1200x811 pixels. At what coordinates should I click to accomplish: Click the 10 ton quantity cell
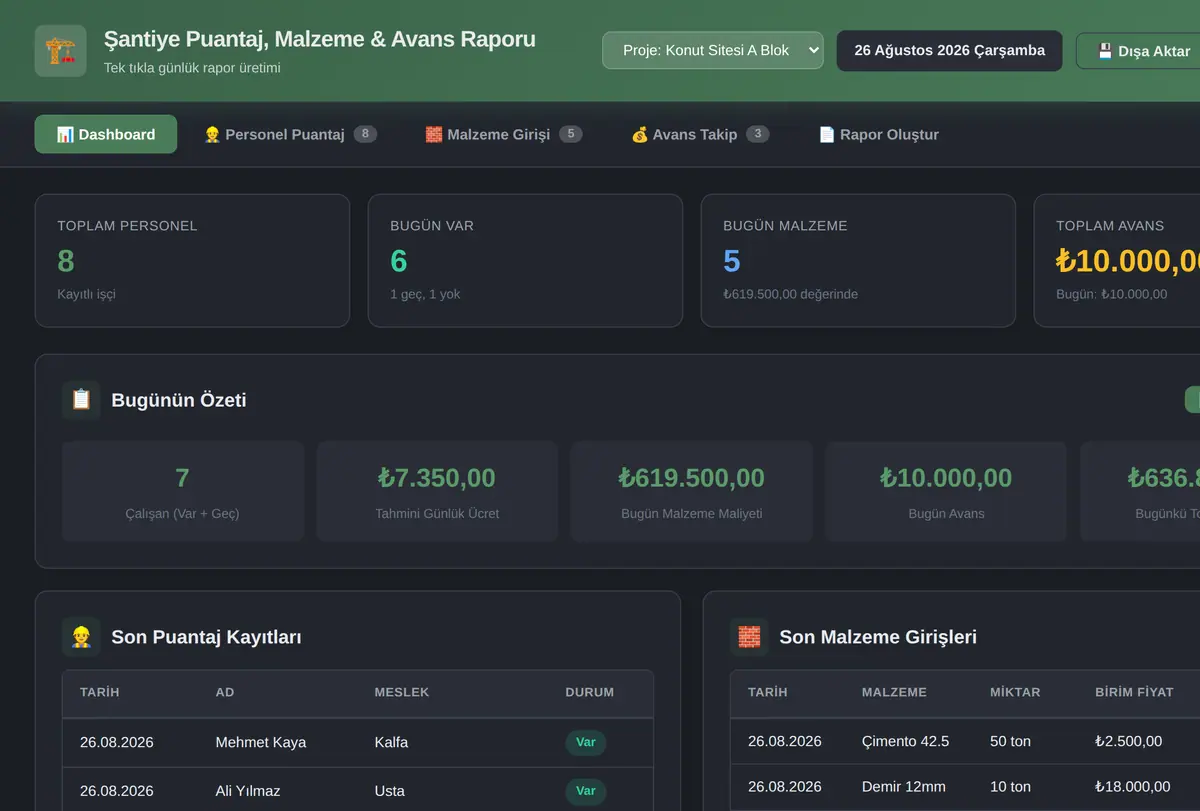[1010, 786]
